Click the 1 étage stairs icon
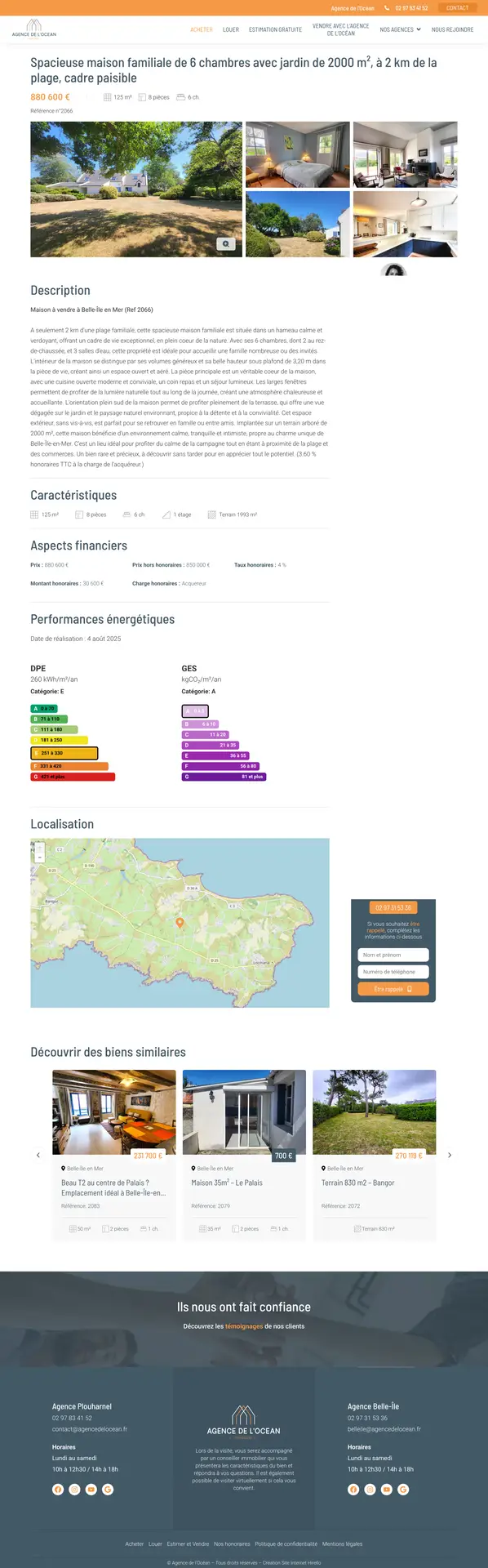Viewport: 488px width, 1568px height. (x=166, y=514)
